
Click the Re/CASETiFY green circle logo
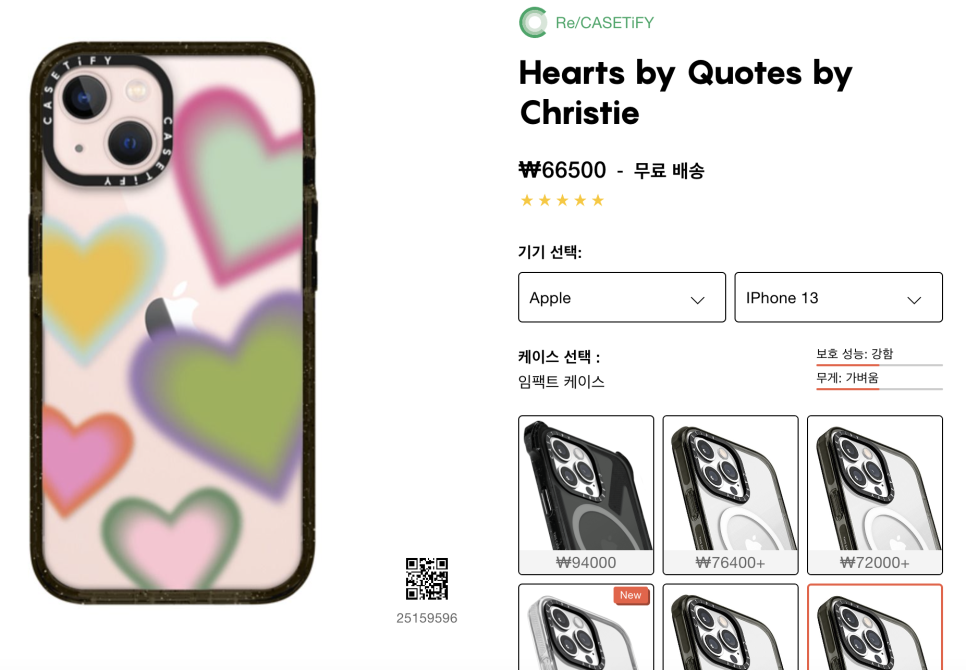[533, 22]
